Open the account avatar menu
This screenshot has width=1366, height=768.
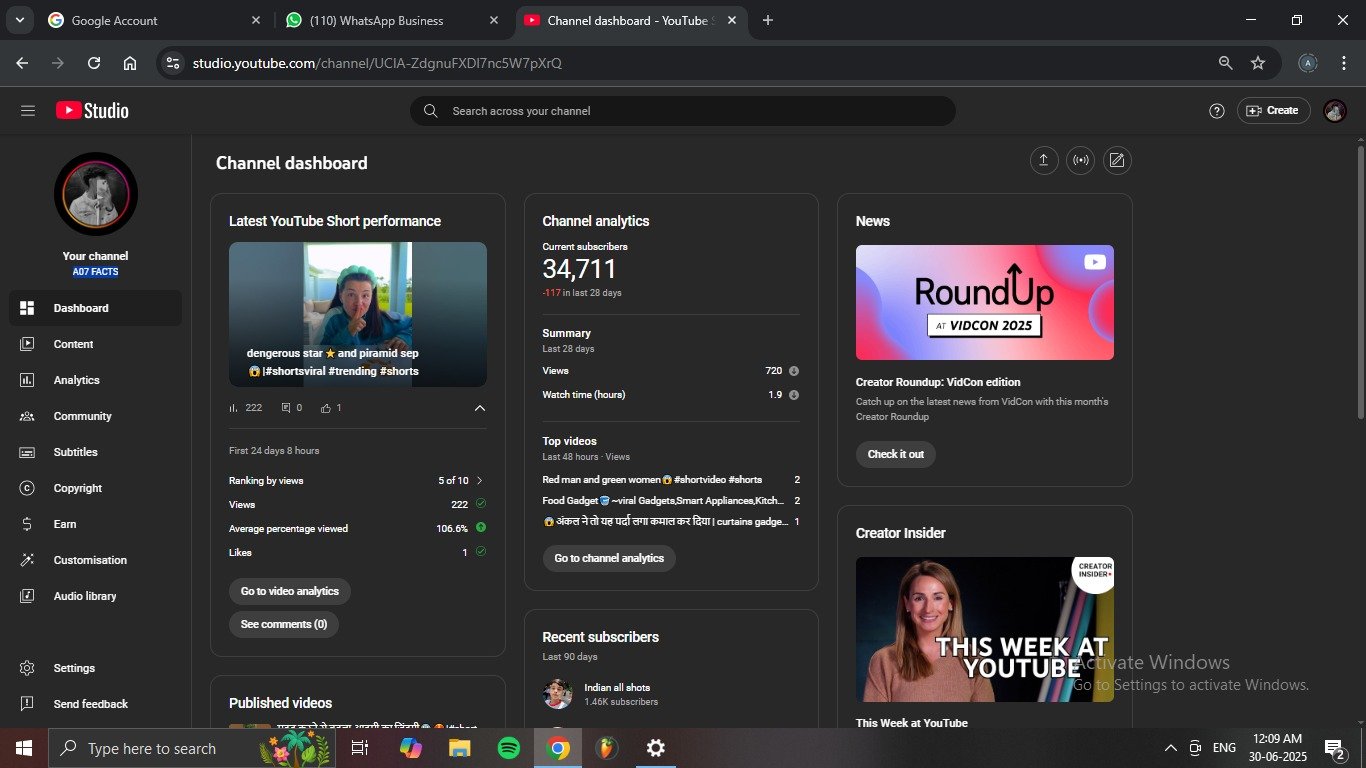pyautogui.click(x=1335, y=111)
